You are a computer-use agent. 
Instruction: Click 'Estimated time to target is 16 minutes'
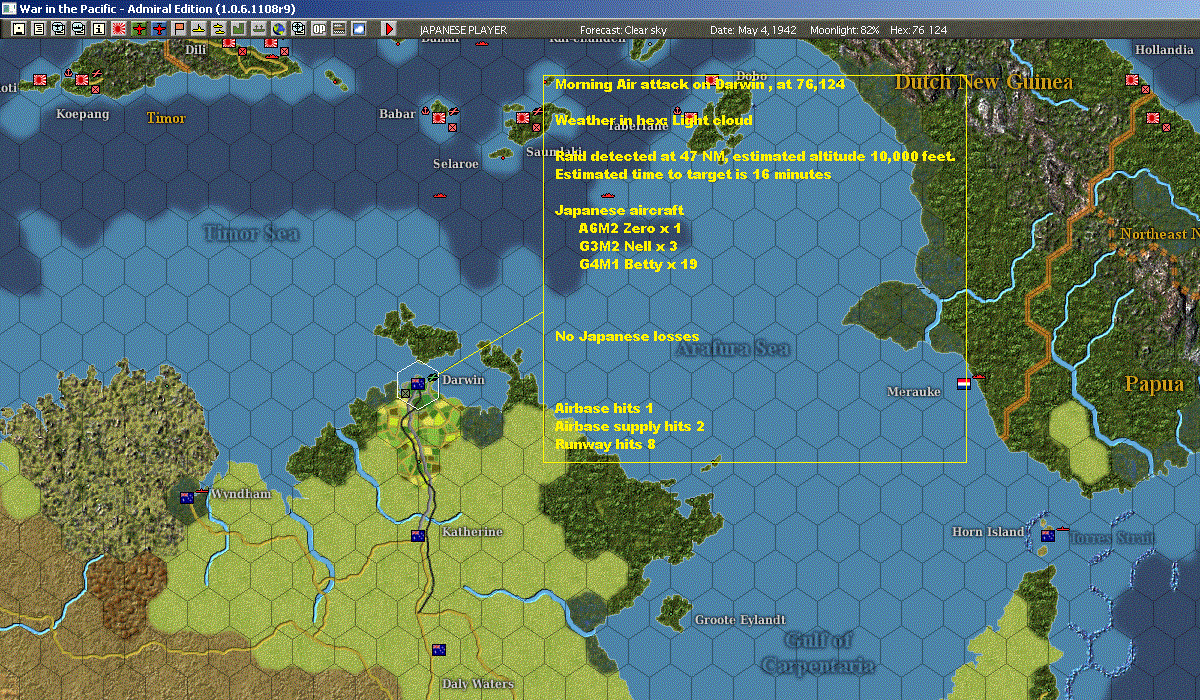point(693,174)
